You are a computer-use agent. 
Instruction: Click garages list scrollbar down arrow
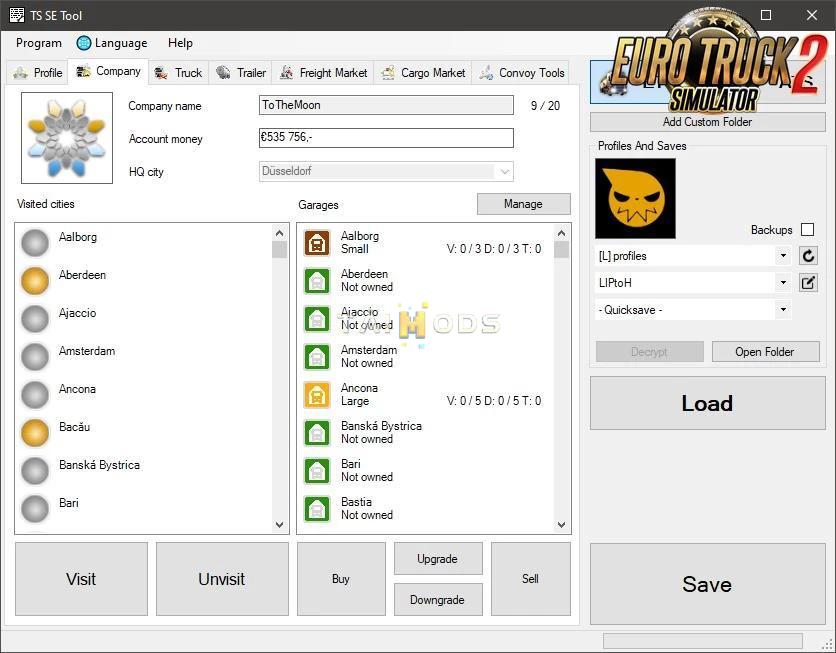click(x=561, y=525)
